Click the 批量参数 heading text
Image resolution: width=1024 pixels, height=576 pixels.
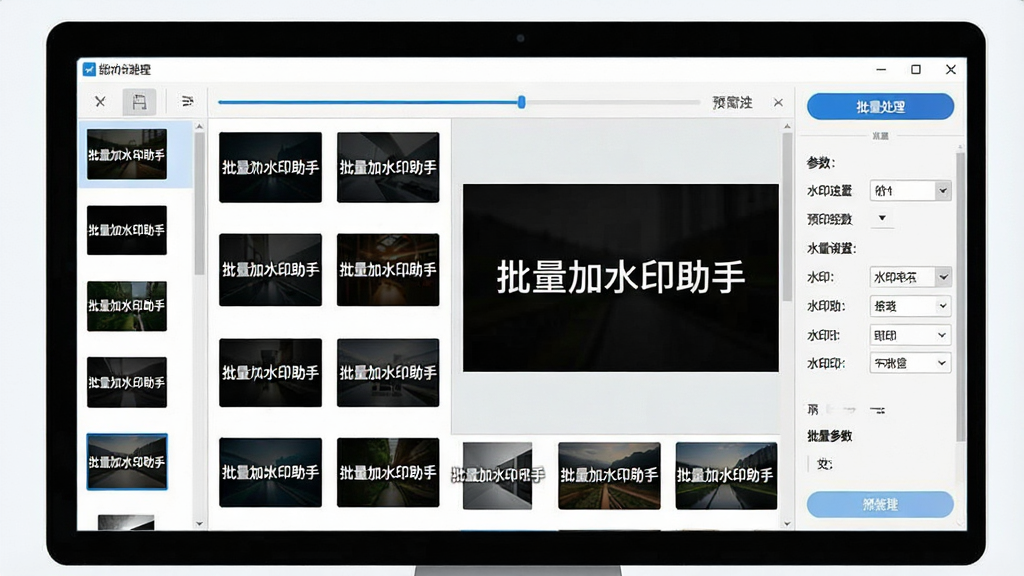[x=829, y=436]
